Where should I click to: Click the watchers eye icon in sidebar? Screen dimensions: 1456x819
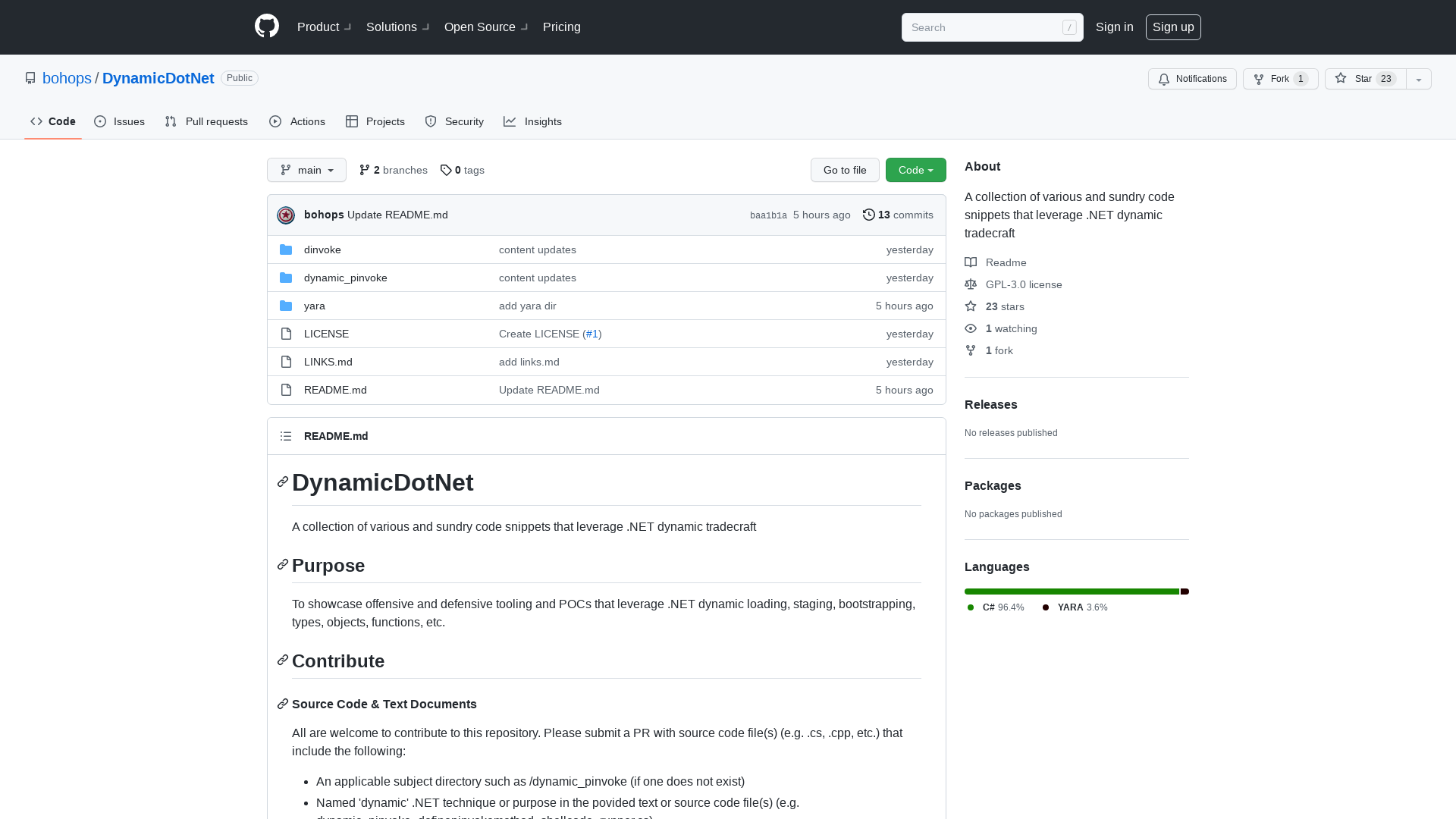pos(971,328)
